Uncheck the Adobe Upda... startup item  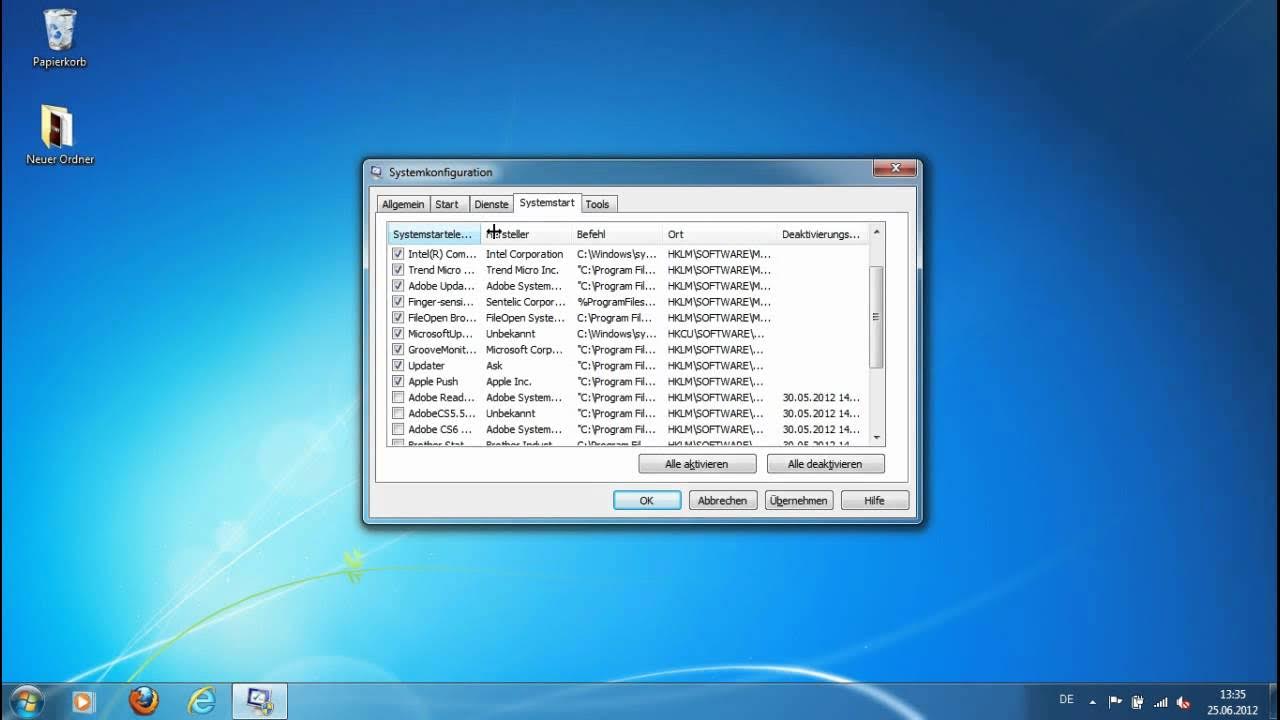(x=398, y=286)
